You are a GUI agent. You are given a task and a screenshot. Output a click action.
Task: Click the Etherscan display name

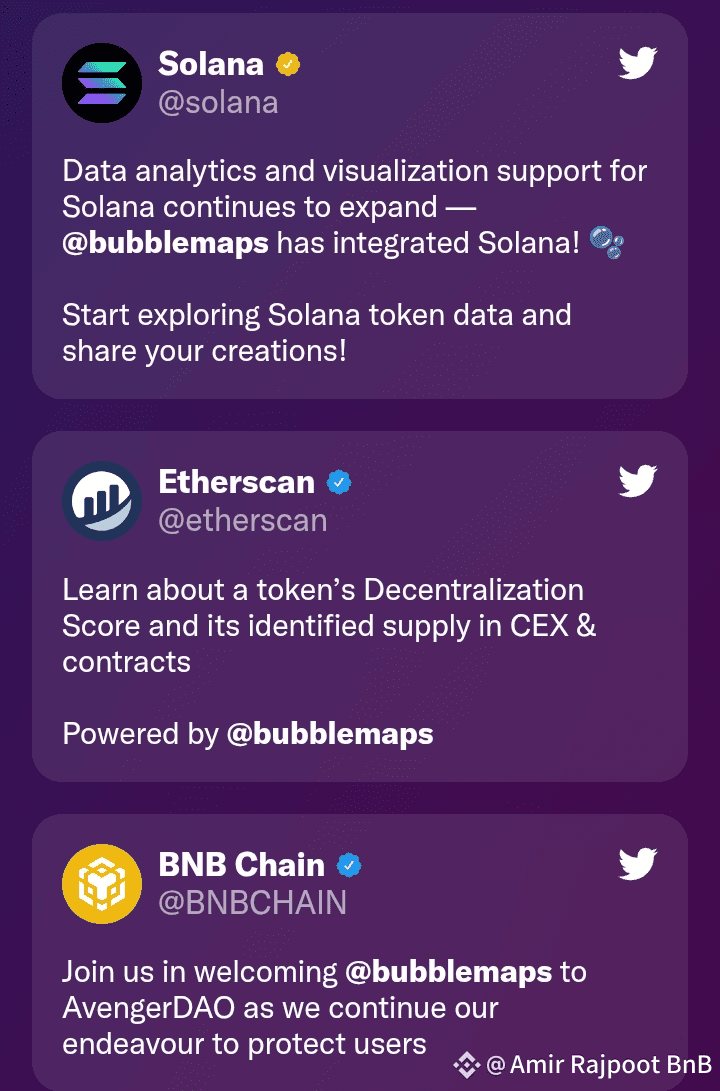(237, 481)
